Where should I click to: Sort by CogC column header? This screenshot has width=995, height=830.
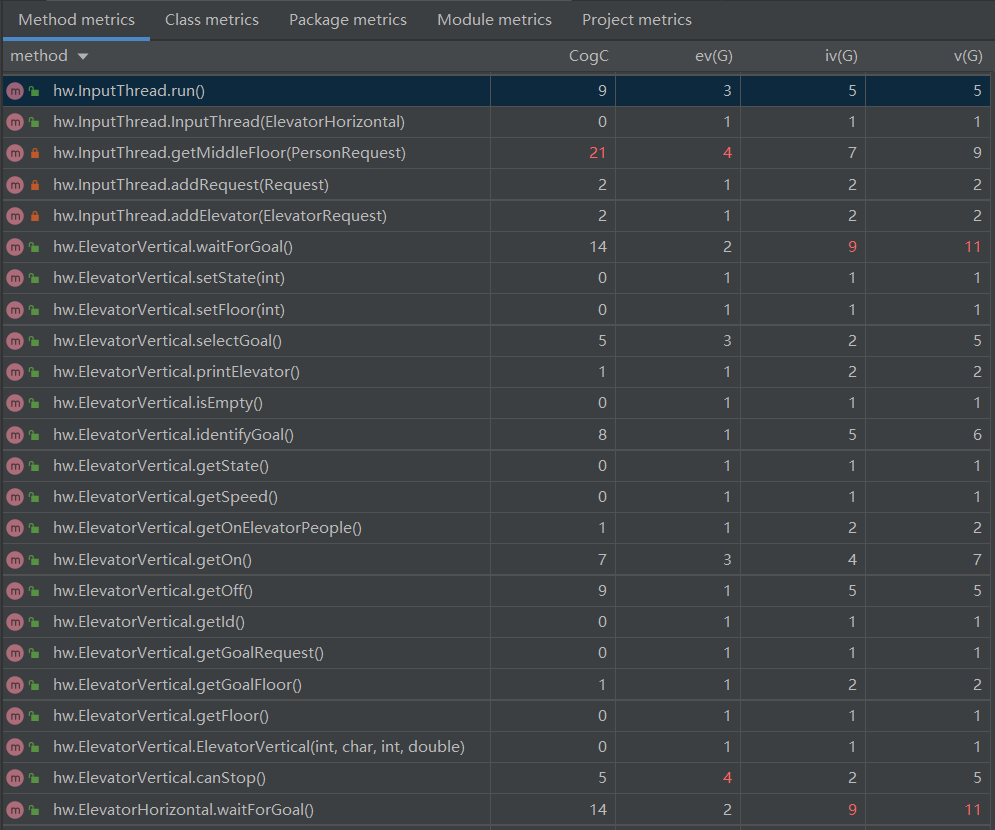[x=588, y=57]
